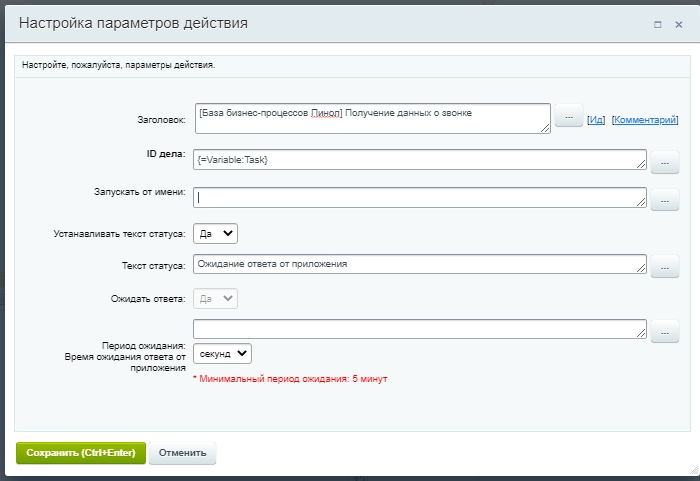The image size is (700, 481).
Task: Focus the Запускать от имени input
Action: coord(418,198)
